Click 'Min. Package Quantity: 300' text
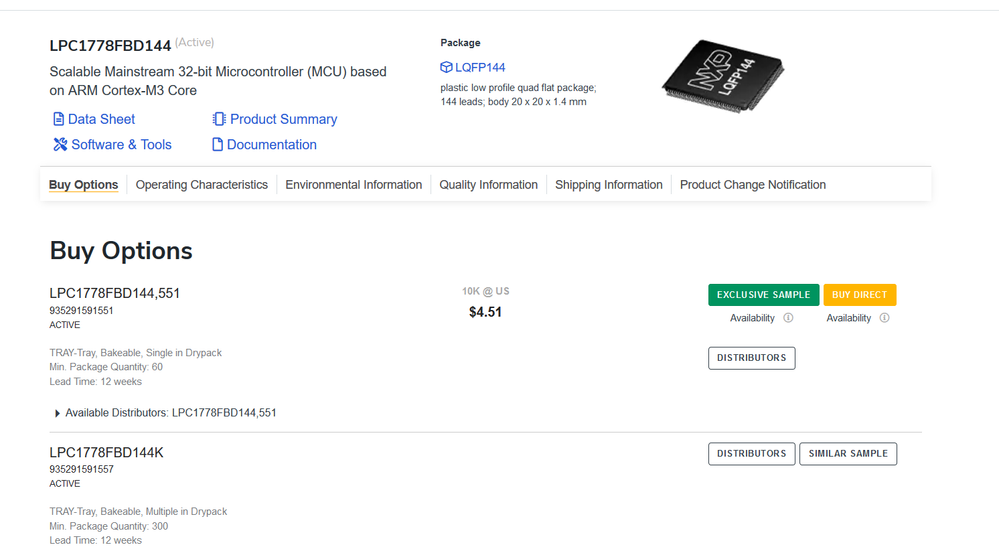The height and width of the screenshot is (549, 999). (109, 526)
